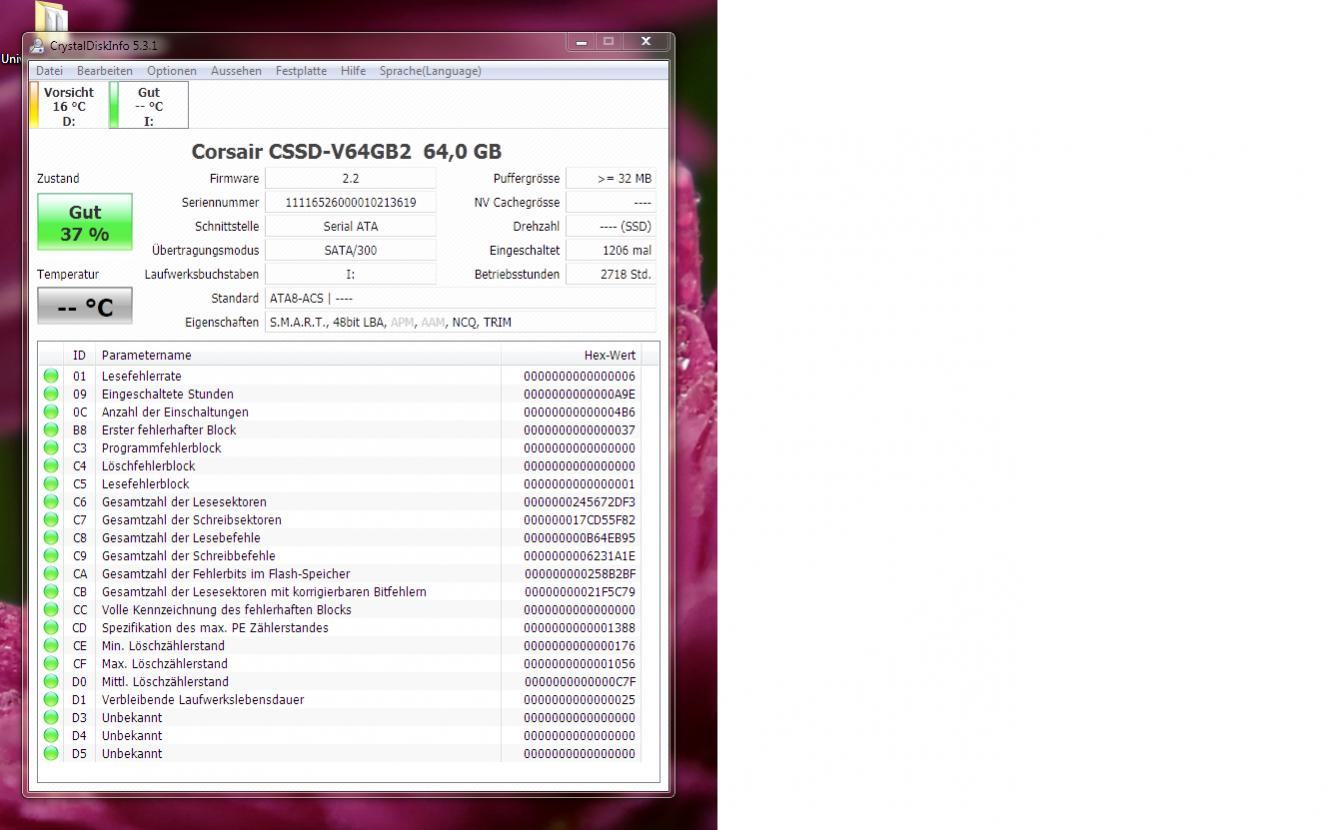This screenshot has width=1339, height=830.
Task: Click status icon for D5 Unbekannt row
Action: [x=51, y=754]
